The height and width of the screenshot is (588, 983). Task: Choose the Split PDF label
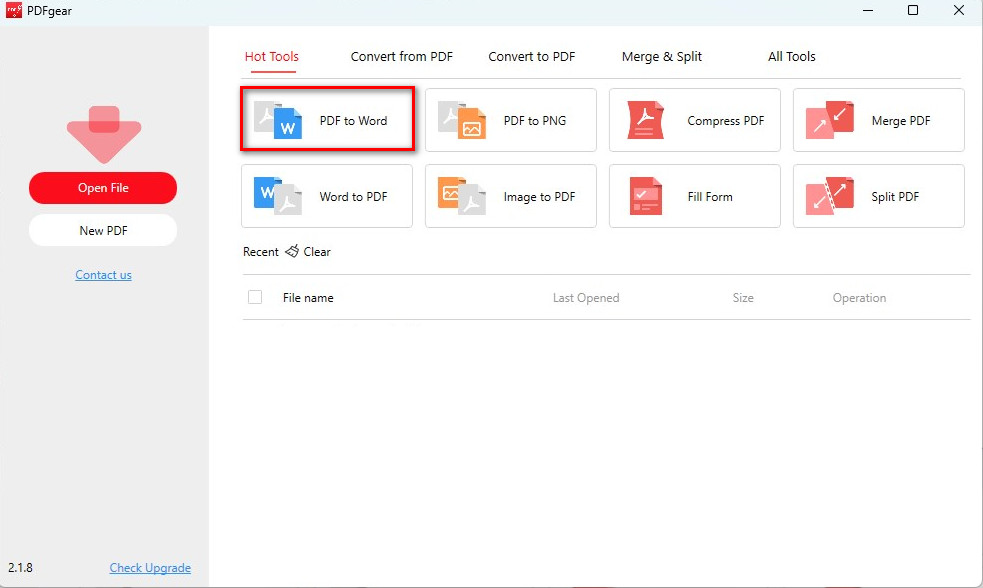click(x=895, y=196)
